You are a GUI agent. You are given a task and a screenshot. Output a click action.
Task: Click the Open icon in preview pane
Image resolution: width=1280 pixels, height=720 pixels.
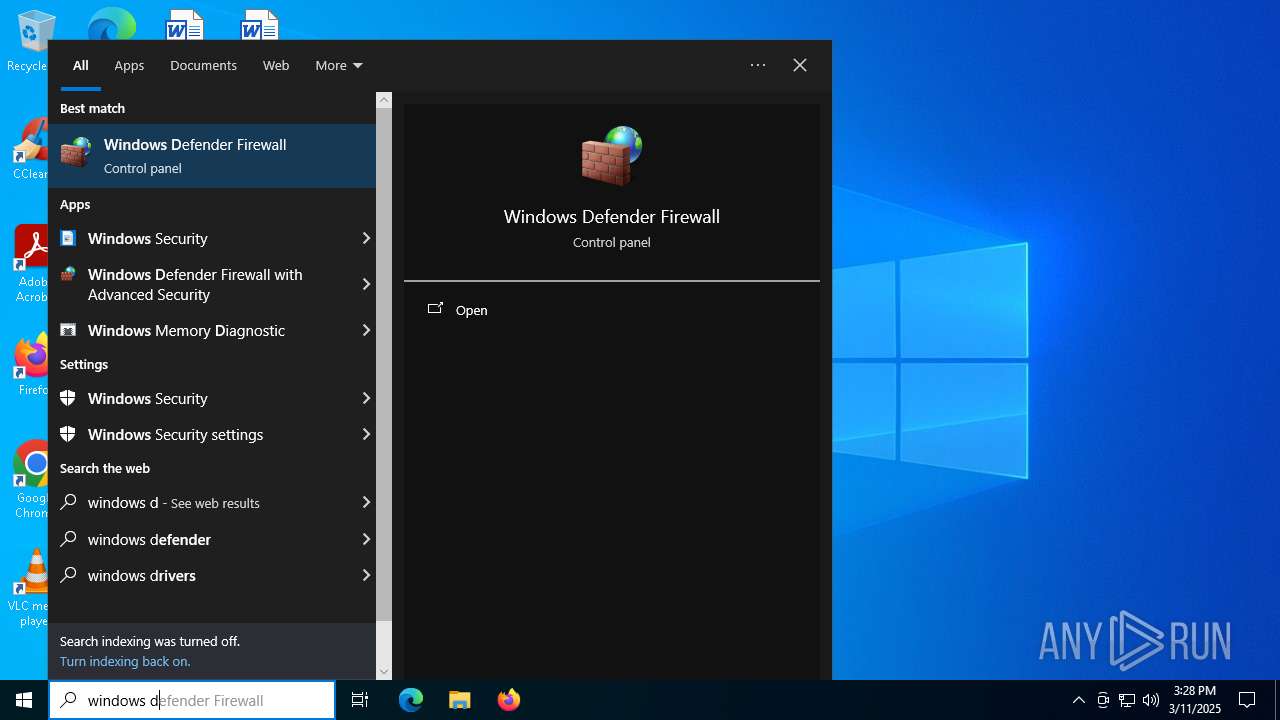435,309
